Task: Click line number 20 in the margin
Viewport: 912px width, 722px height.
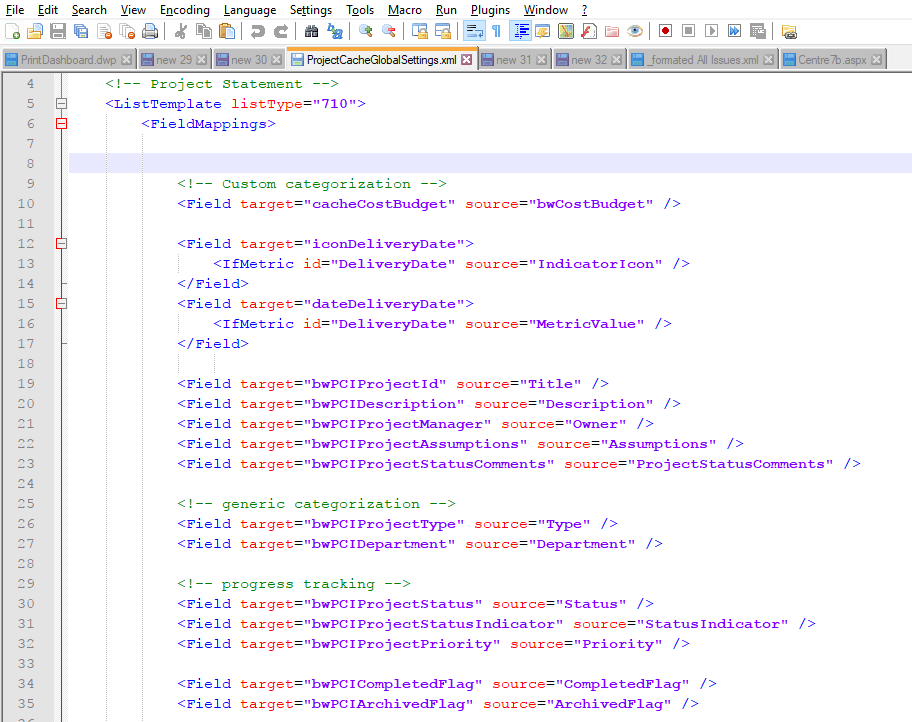Action: [x=26, y=404]
